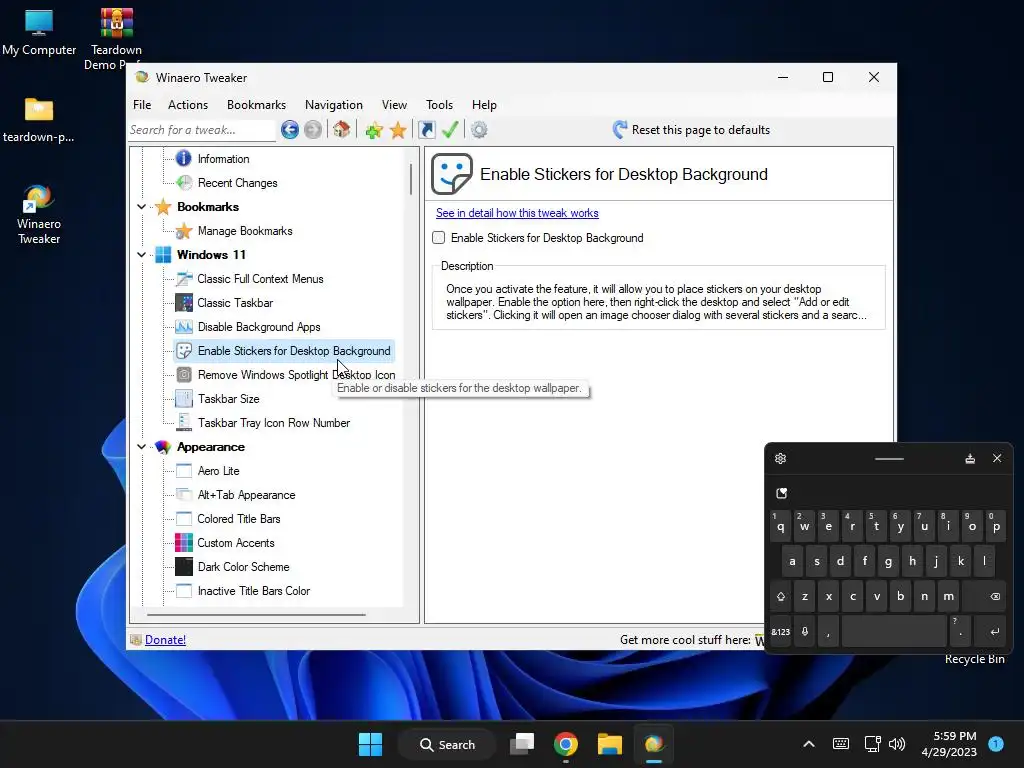Open touch keyboard settings gear

coord(780,458)
